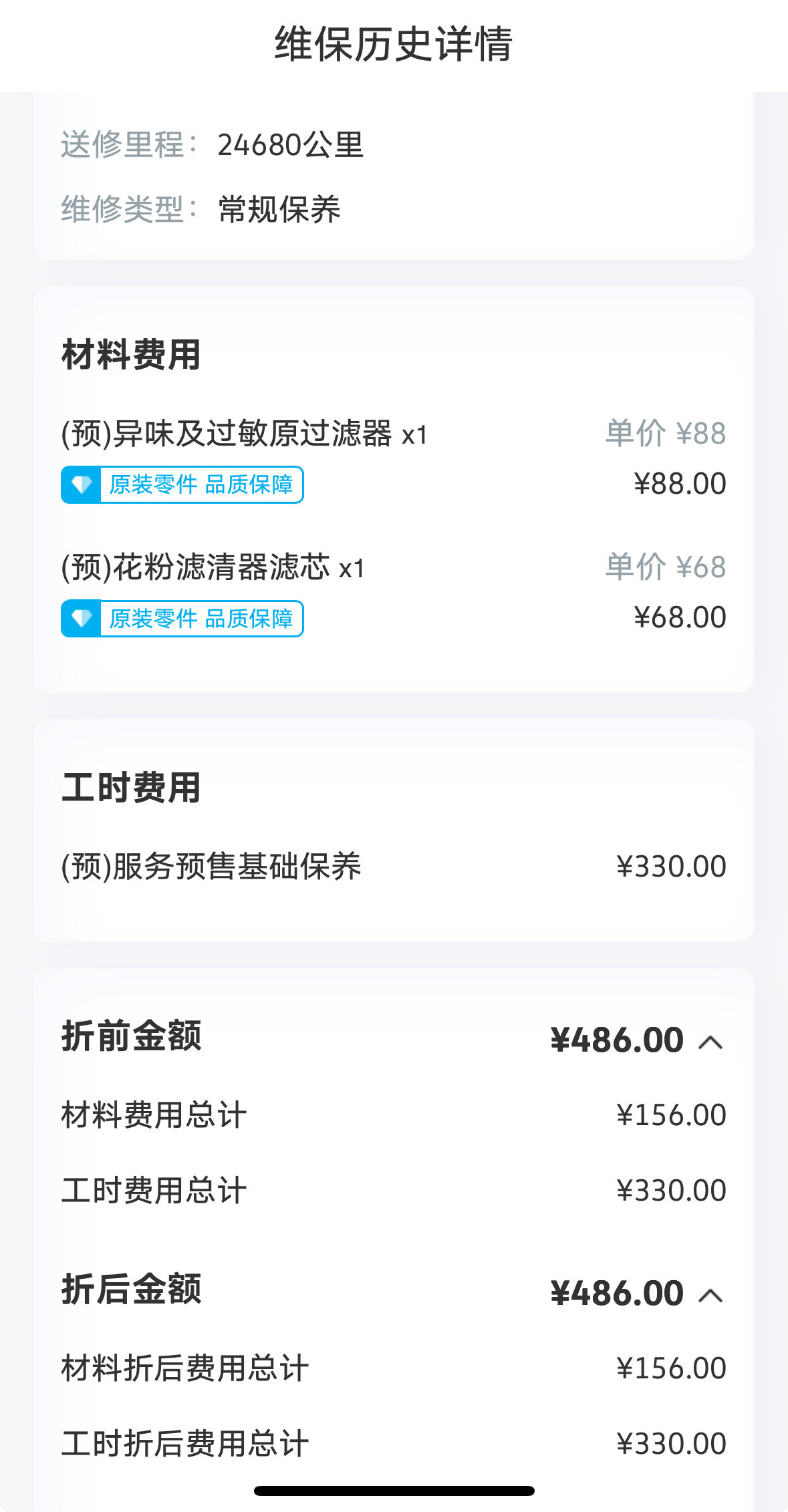Tap the 维保历史详情 page title
The width and height of the screenshot is (788, 1512).
[x=394, y=44]
